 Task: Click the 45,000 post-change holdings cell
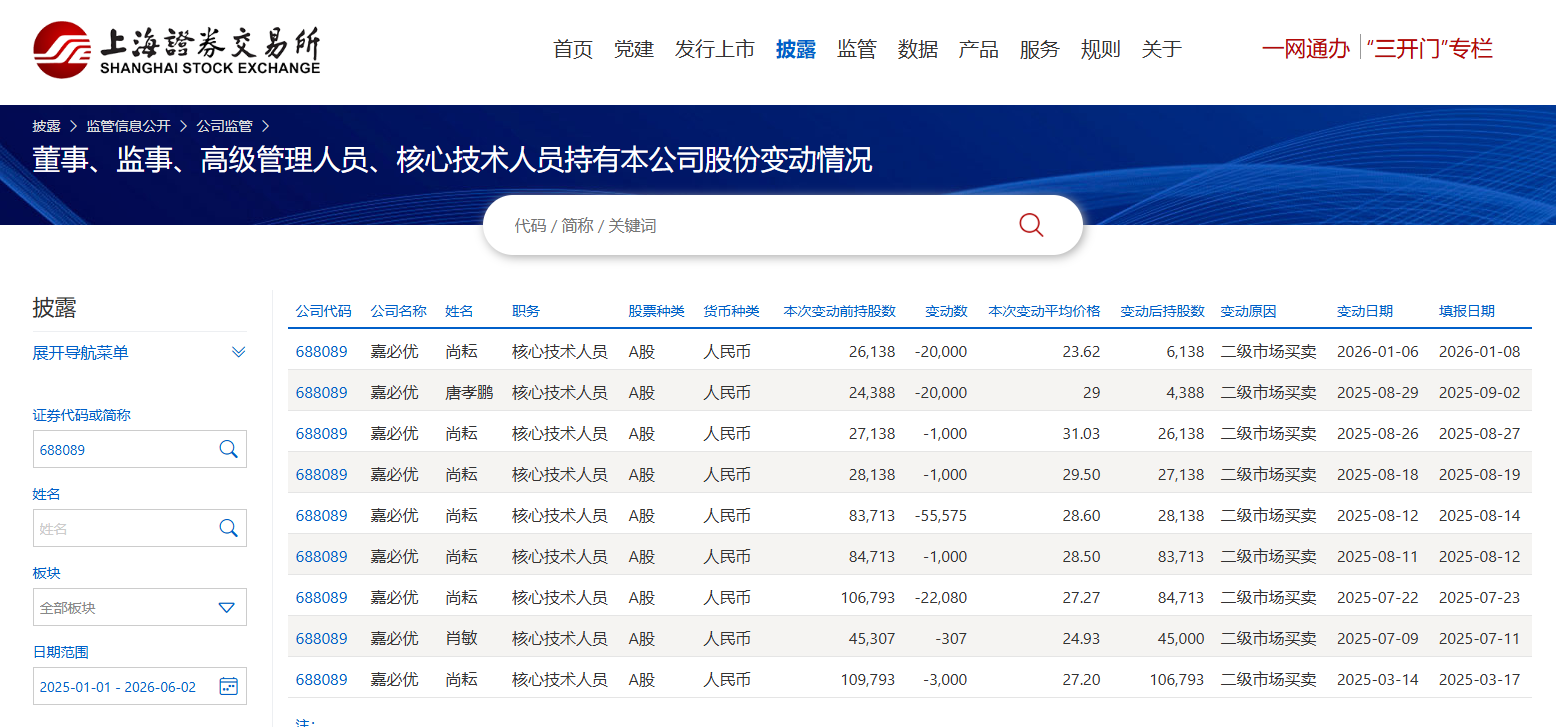coord(1181,638)
